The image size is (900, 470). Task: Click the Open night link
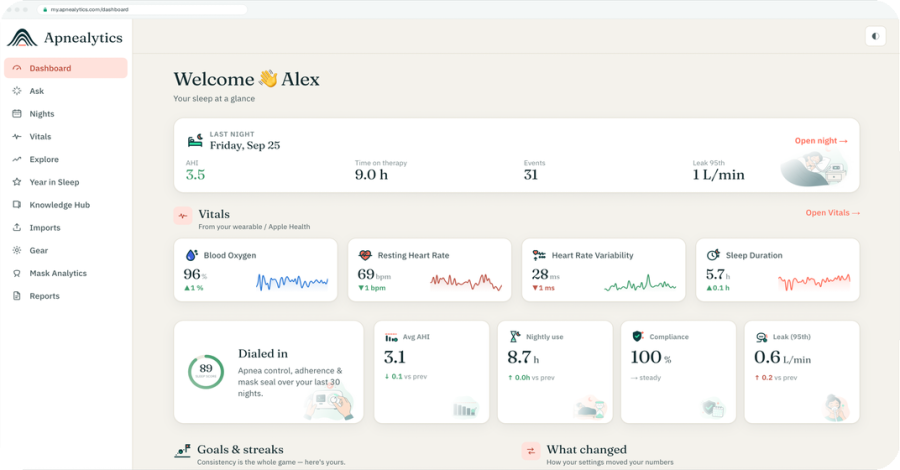click(821, 141)
